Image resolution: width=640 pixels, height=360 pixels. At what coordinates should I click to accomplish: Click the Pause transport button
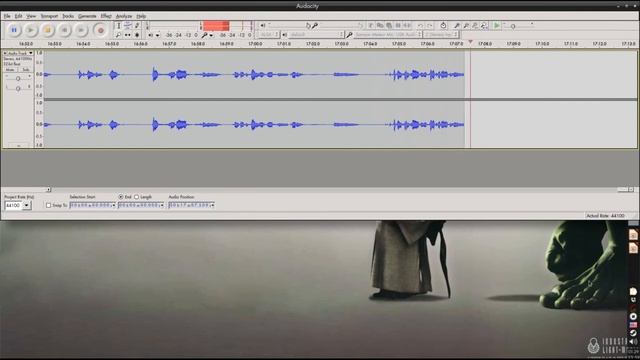pos(14,30)
